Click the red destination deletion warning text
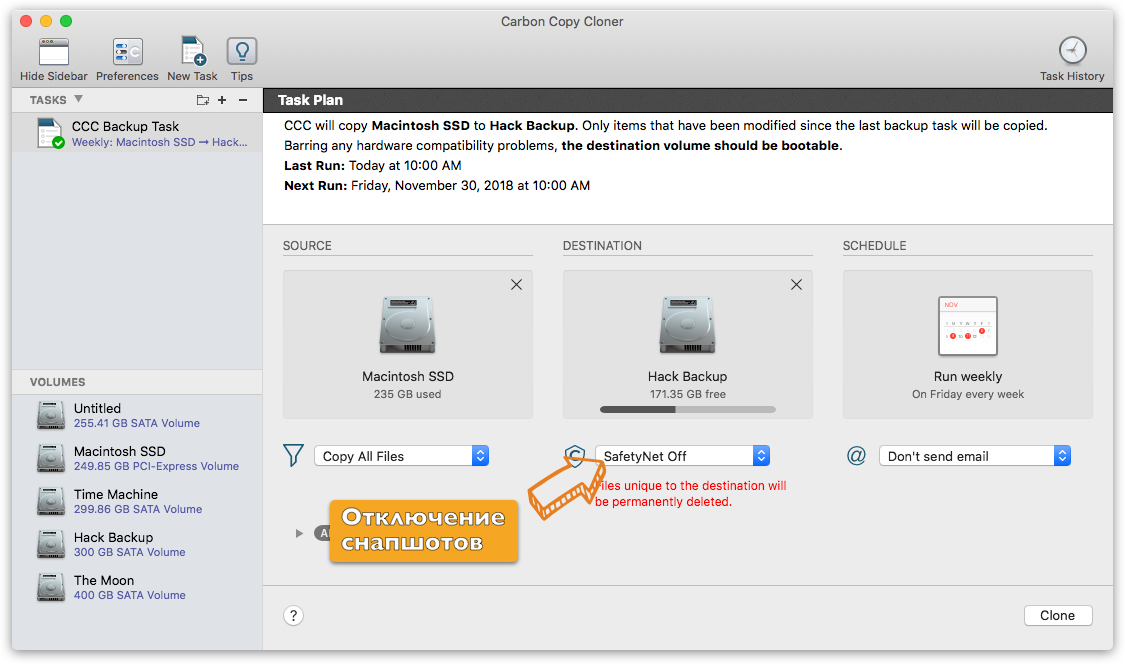 click(x=690, y=493)
